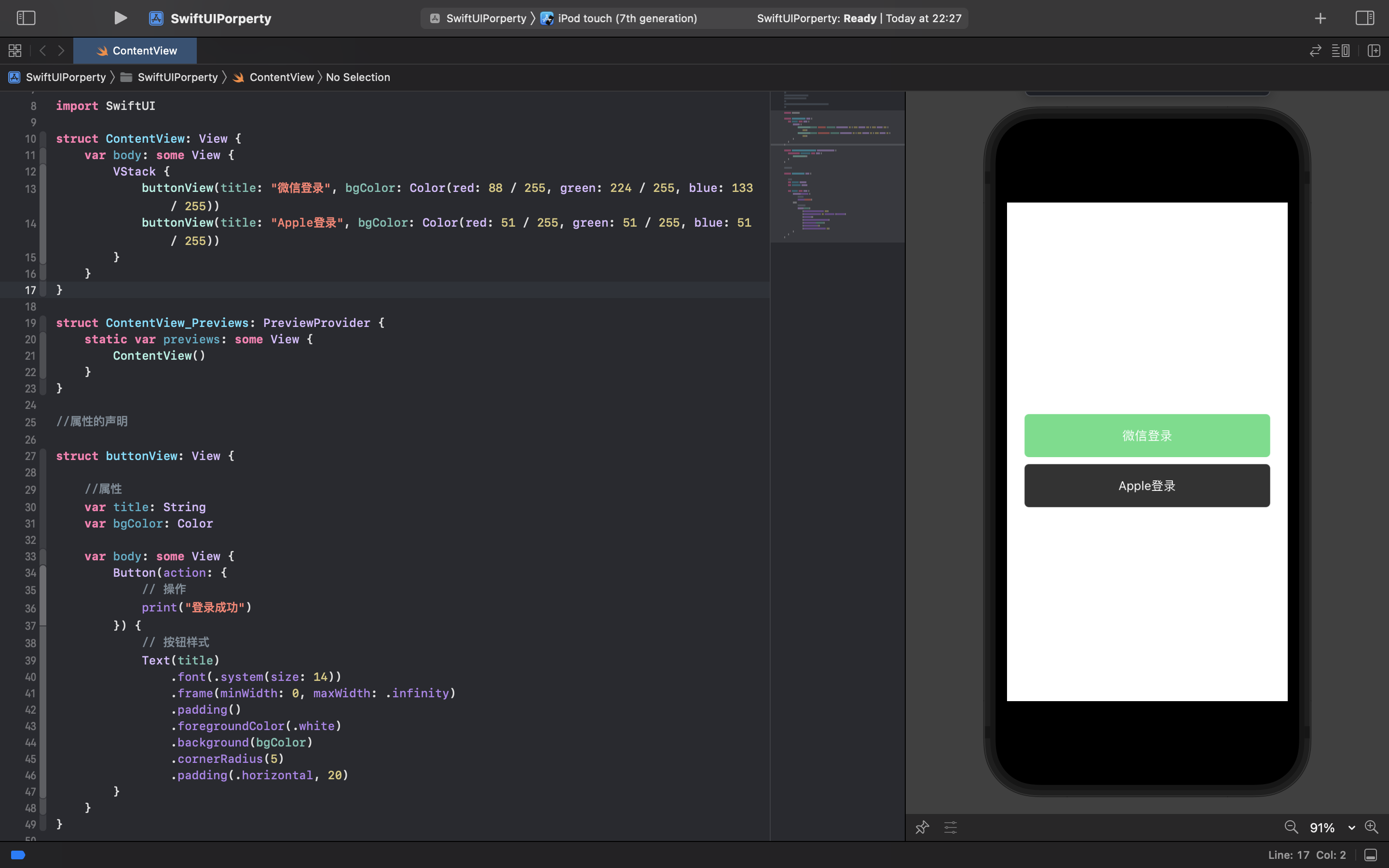This screenshot has width=1389, height=868.
Task: Click the 微信登录 green preview button
Action: point(1147,436)
